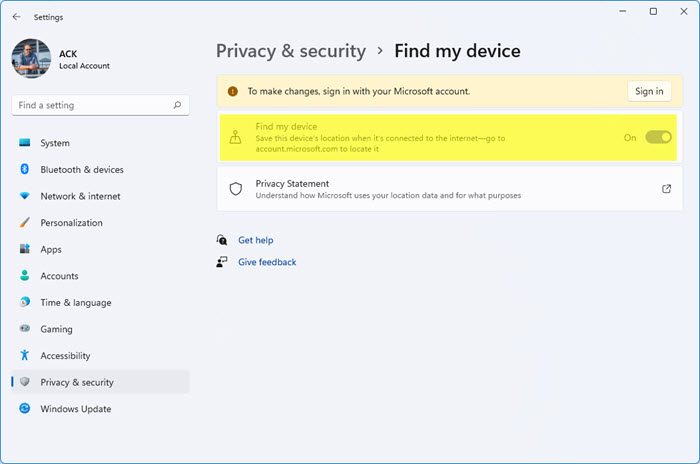This screenshot has width=700, height=464.
Task: Click the Privacy & security shield icon
Action: 25,381
